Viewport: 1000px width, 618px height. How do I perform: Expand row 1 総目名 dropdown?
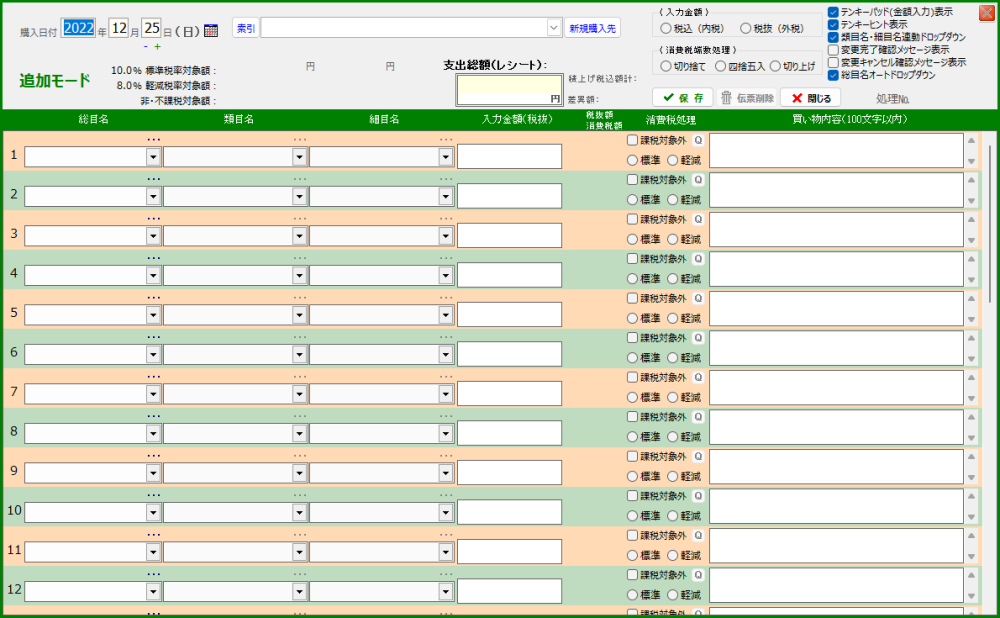[x=153, y=157]
